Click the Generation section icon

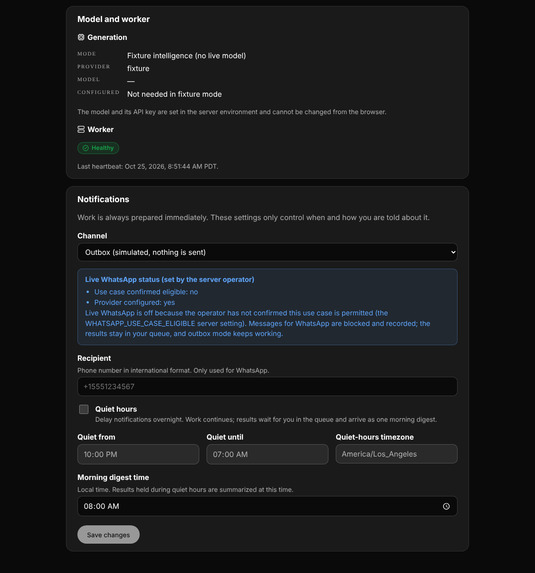point(81,37)
